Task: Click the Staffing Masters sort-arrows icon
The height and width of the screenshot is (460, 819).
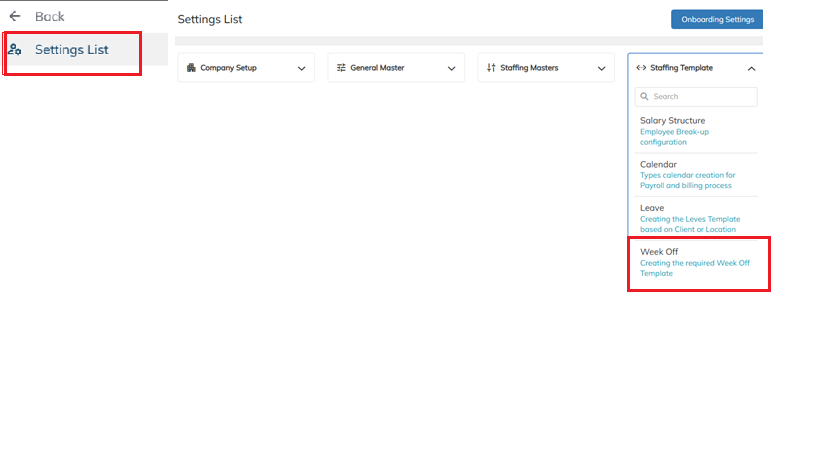Action: click(x=491, y=68)
